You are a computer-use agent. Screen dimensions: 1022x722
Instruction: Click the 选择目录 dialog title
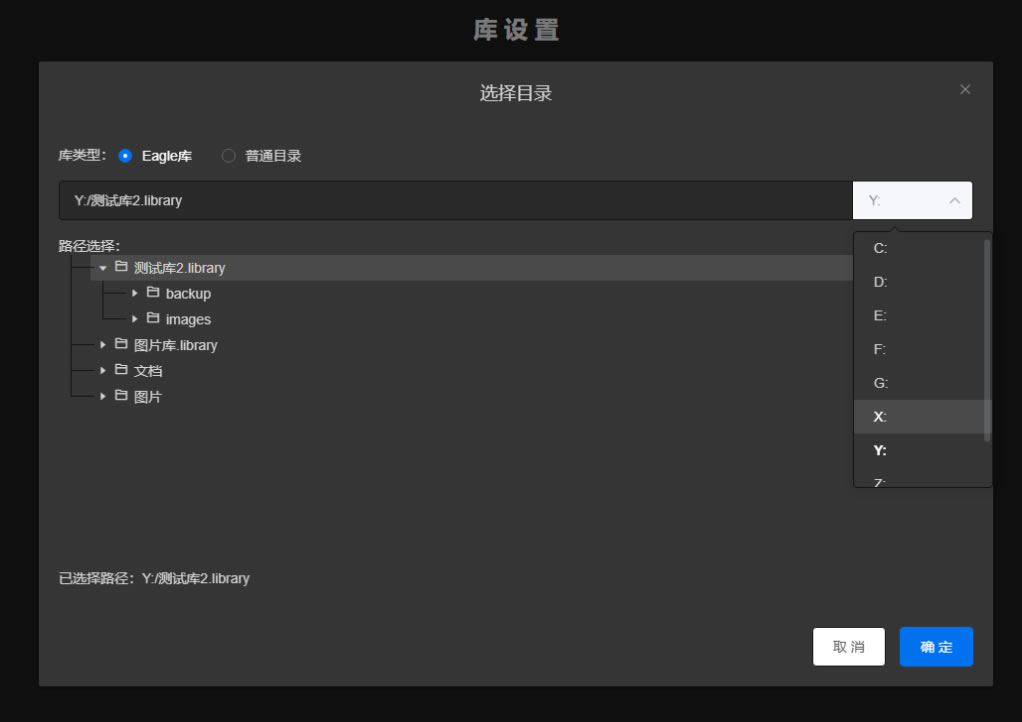coord(516,93)
